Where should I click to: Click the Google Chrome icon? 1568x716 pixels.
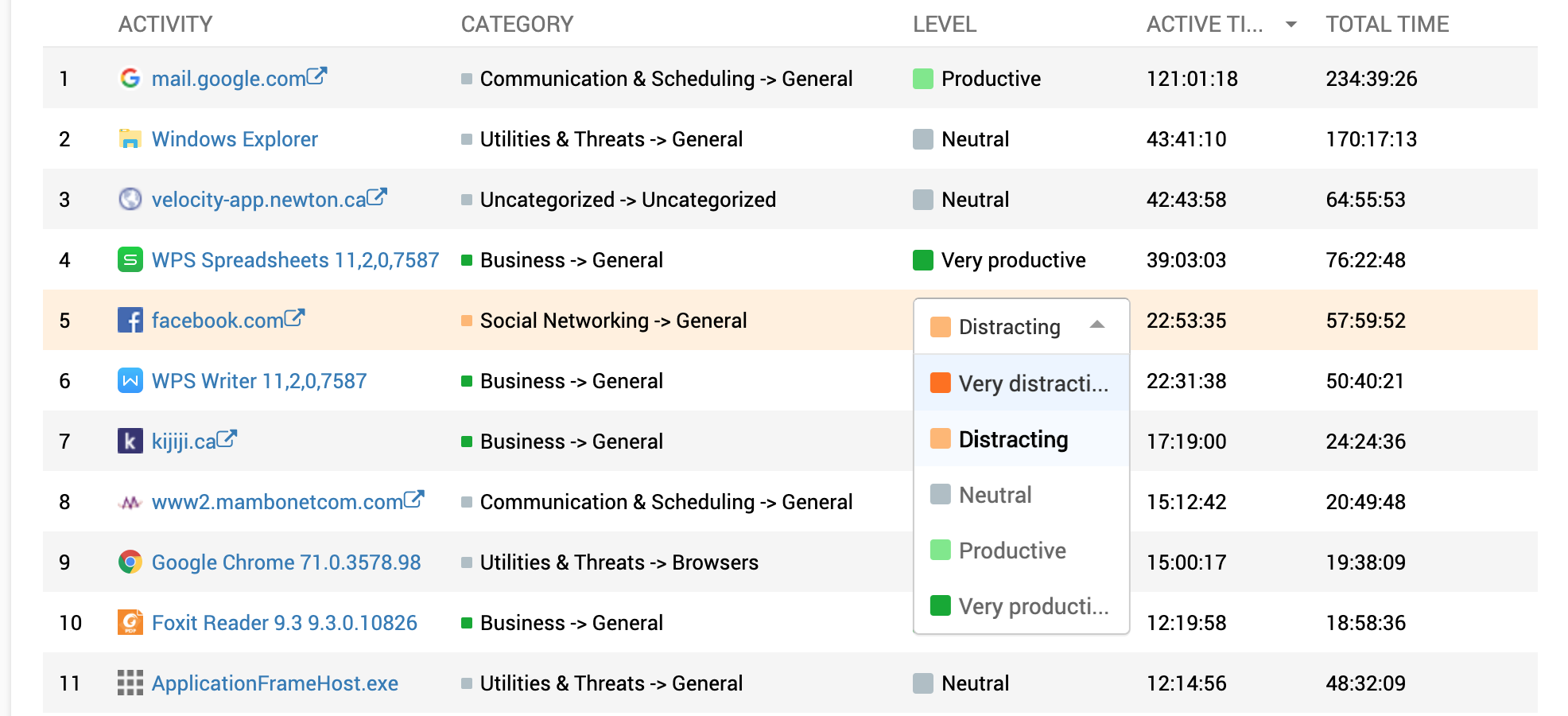pos(130,562)
